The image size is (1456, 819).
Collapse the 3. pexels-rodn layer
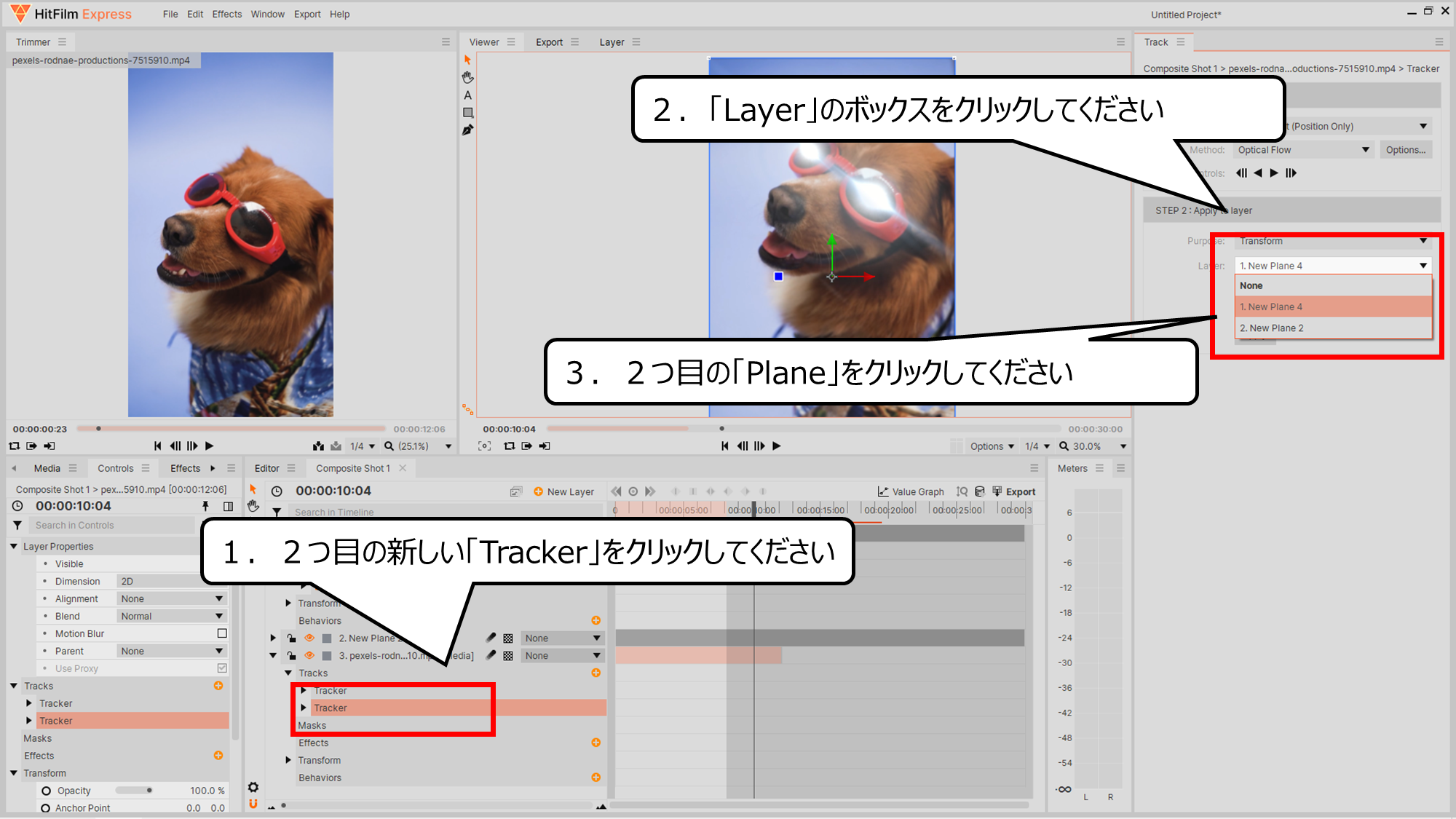tap(273, 655)
